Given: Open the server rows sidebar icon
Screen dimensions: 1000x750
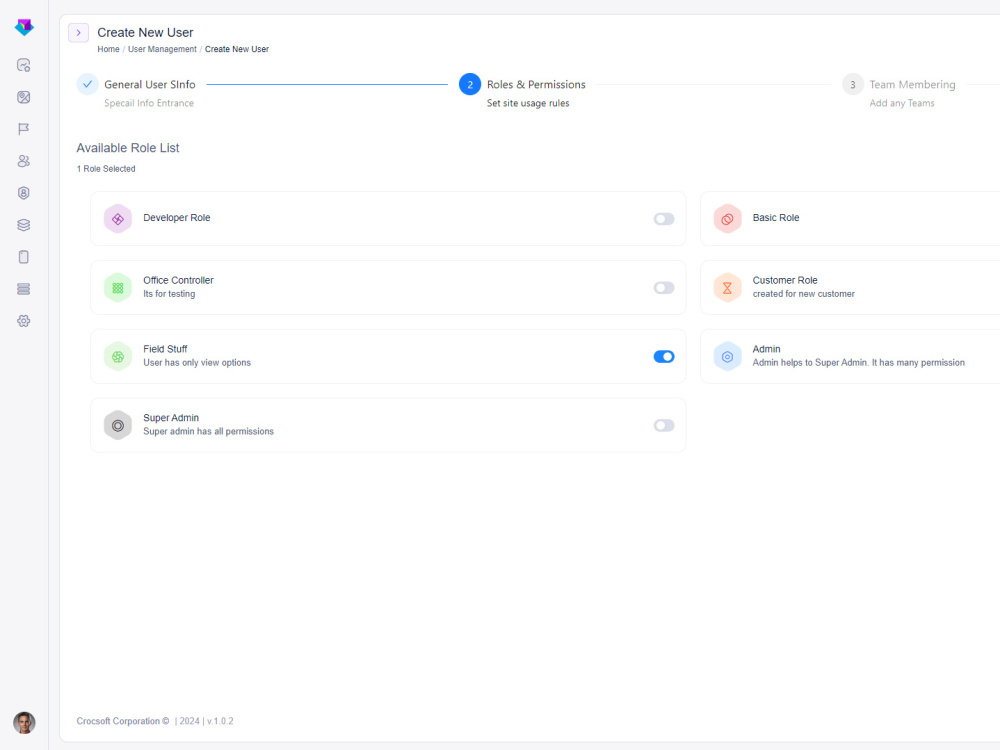Looking at the screenshot, I should [24, 289].
